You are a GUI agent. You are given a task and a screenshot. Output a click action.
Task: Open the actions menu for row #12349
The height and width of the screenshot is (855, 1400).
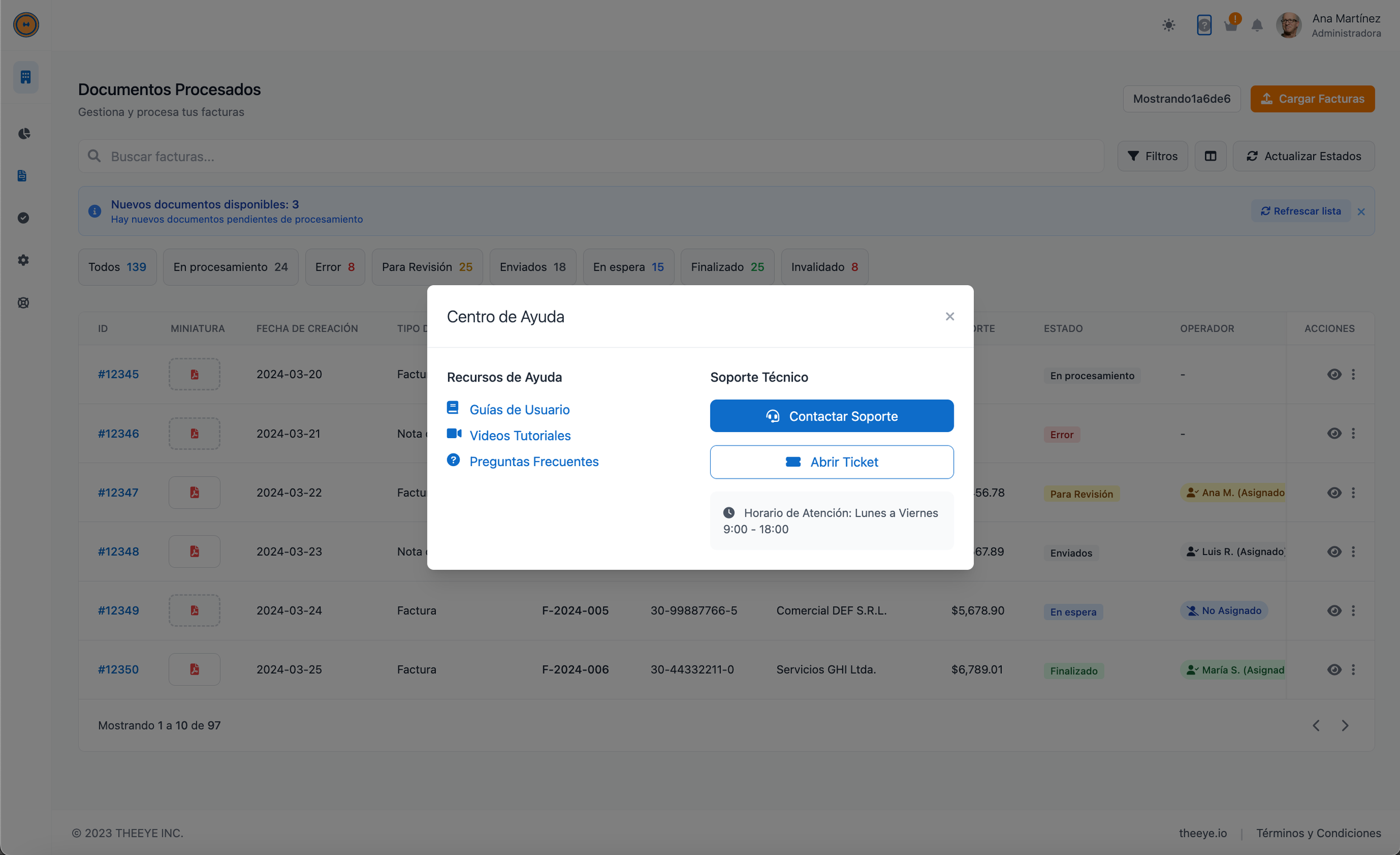click(x=1353, y=611)
